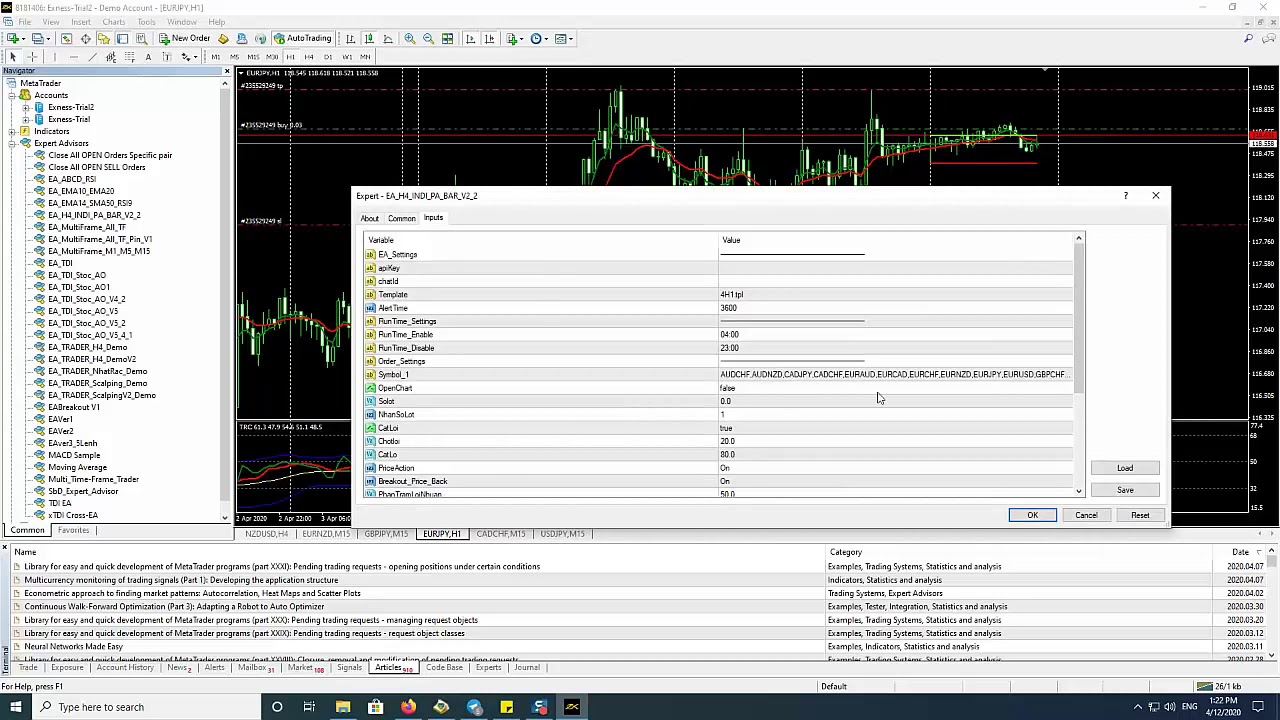Open the Common tab in Expert dialog
The width and height of the screenshot is (1280, 720).
tap(401, 218)
